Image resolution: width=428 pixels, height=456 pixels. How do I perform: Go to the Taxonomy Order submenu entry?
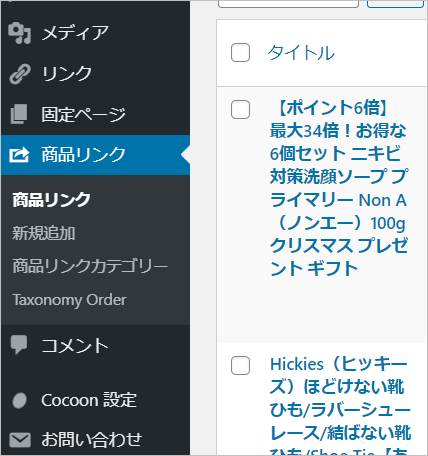(69, 300)
